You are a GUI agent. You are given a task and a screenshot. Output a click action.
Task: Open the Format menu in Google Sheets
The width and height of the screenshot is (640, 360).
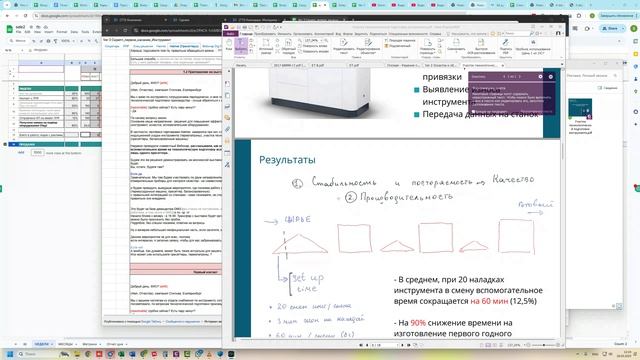pyautogui.click(x=62, y=32)
